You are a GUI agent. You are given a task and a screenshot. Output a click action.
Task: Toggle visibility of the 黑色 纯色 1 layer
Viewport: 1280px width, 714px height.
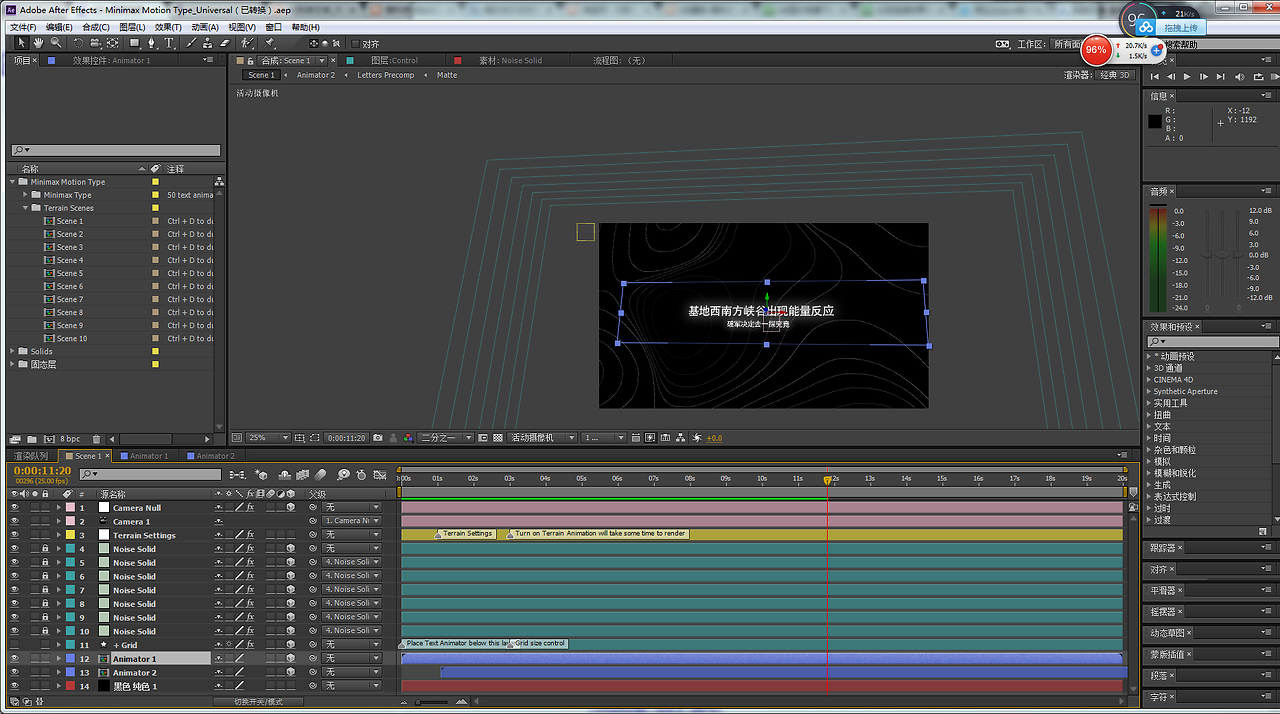click(x=15, y=687)
